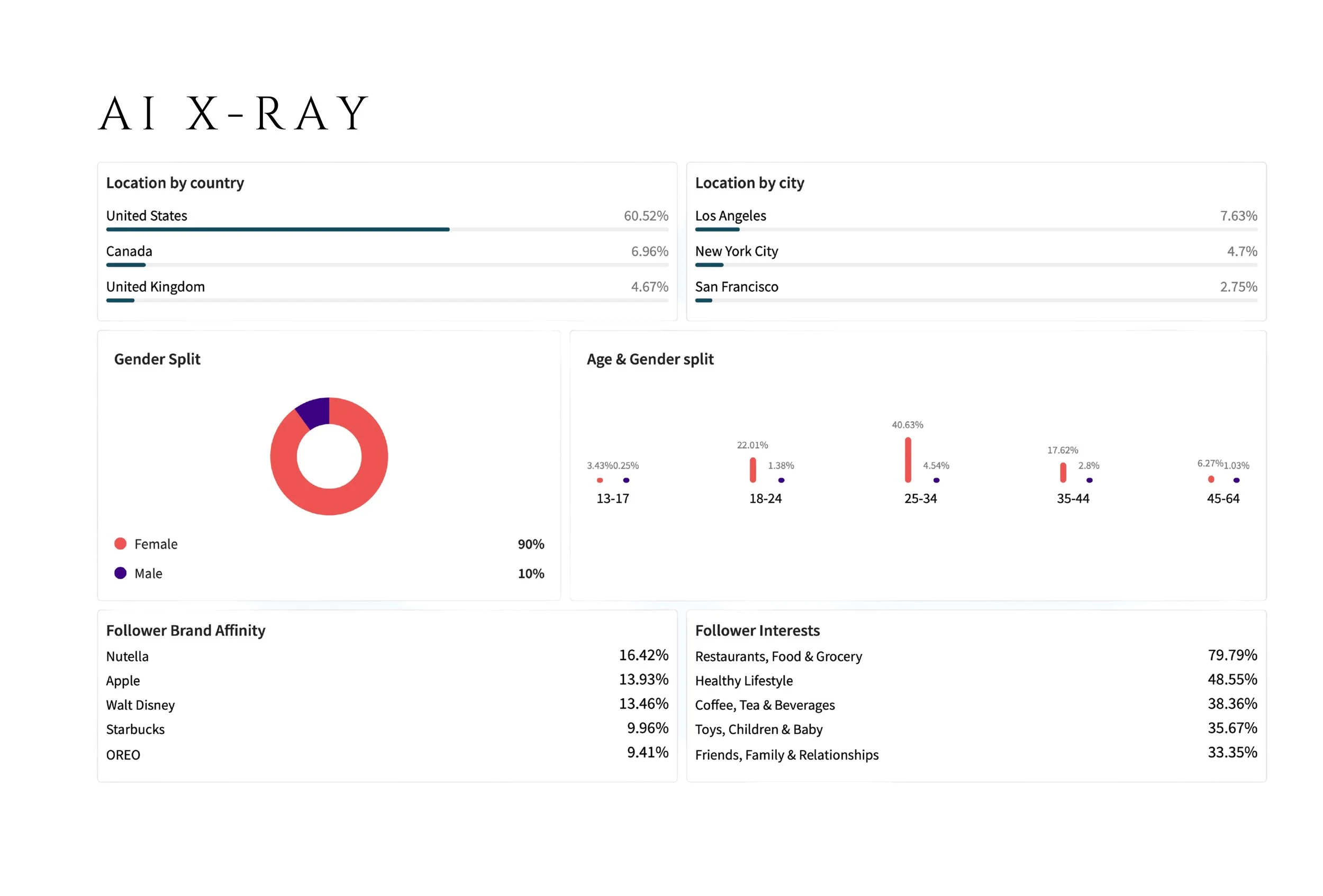Click the Canada progress bar
Viewport: 1323px width, 896px height.
[126, 264]
